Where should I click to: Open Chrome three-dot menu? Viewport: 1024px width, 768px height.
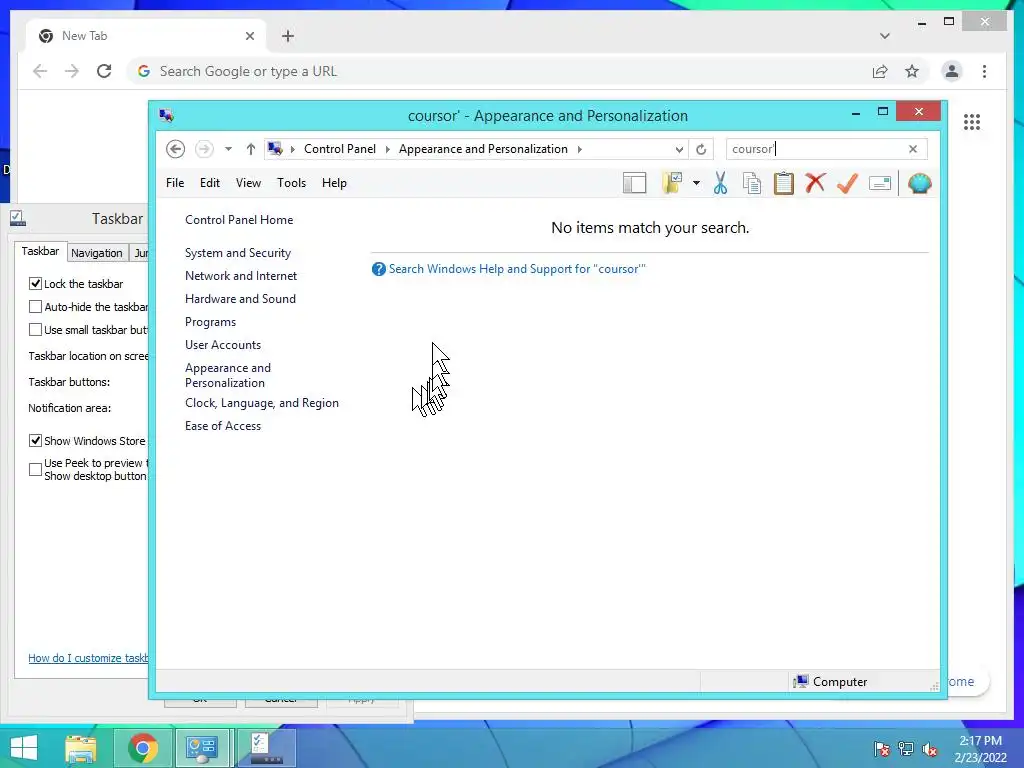coord(984,71)
